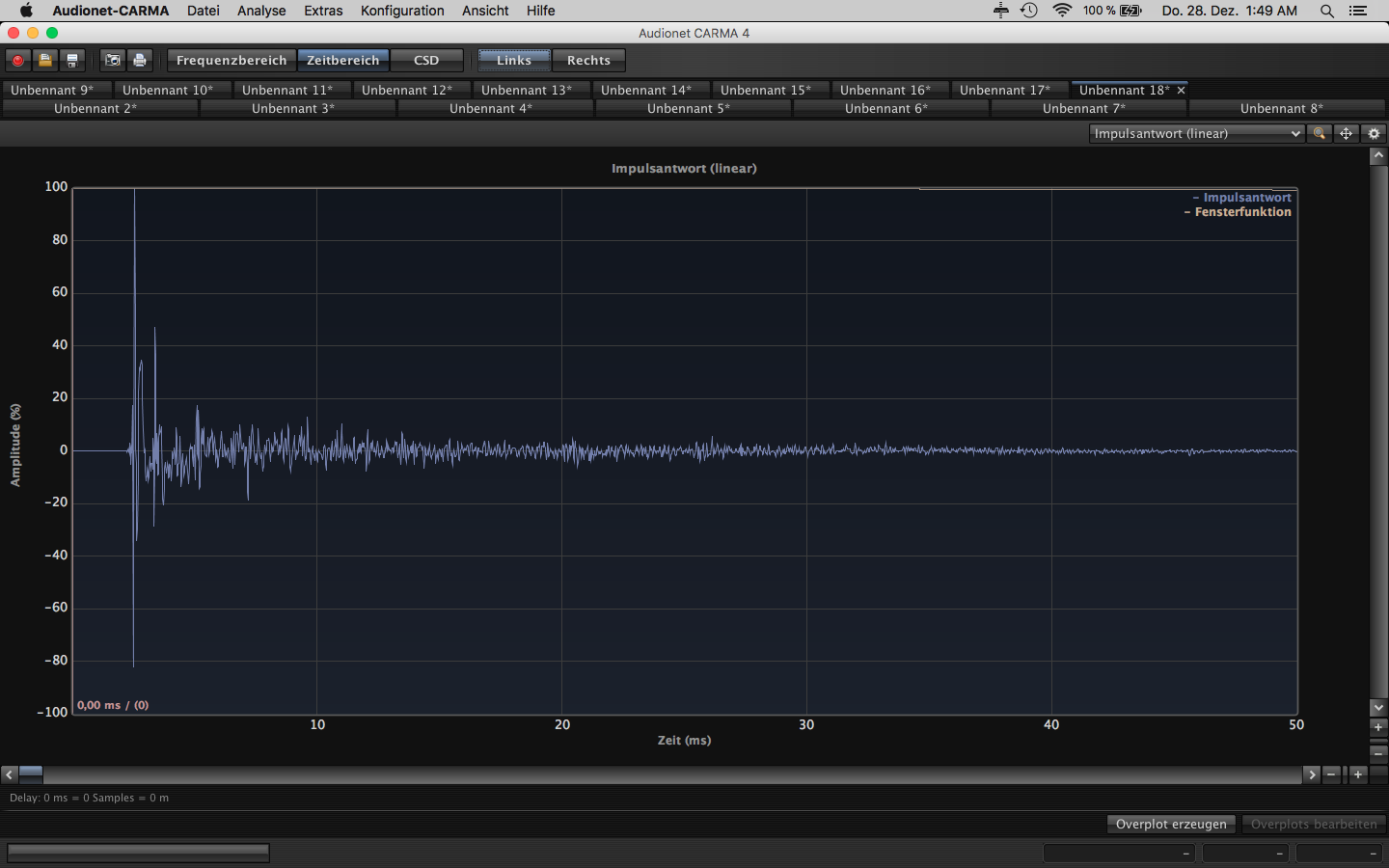Click the red record measurement button
The width and height of the screenshot is (1389, 868).
pos(17,60)
